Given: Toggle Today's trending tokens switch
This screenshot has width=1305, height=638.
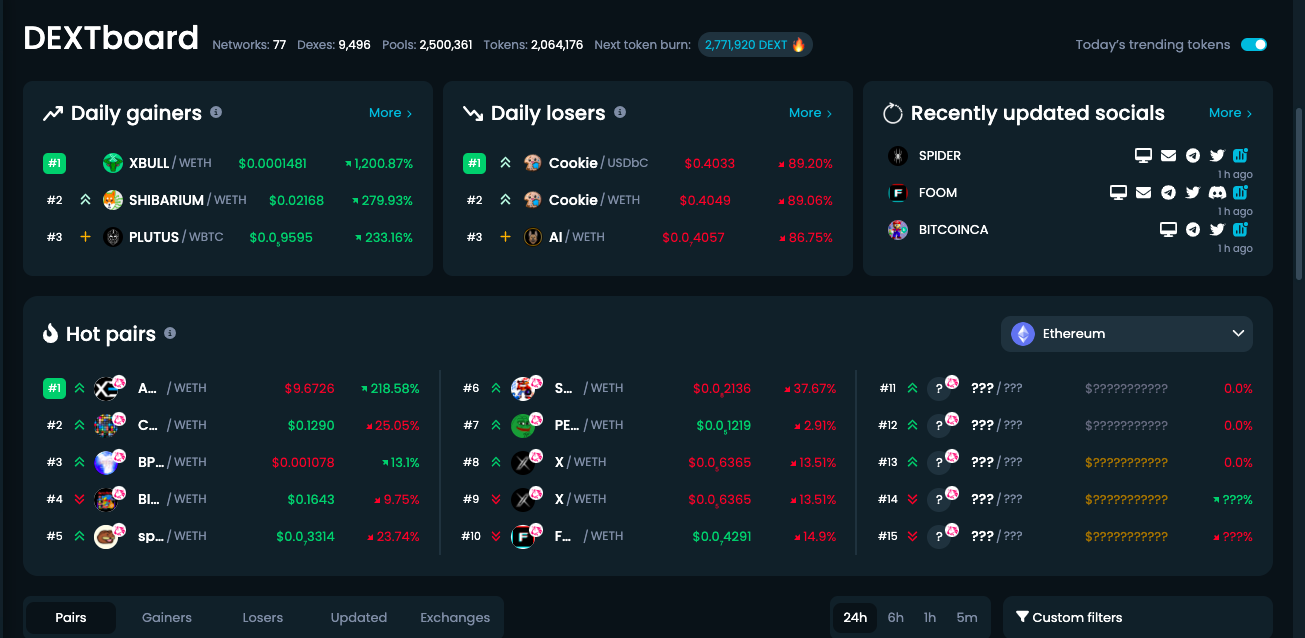Looking at the screenshot, I should pyautogui.click(x=1254, y=45).
